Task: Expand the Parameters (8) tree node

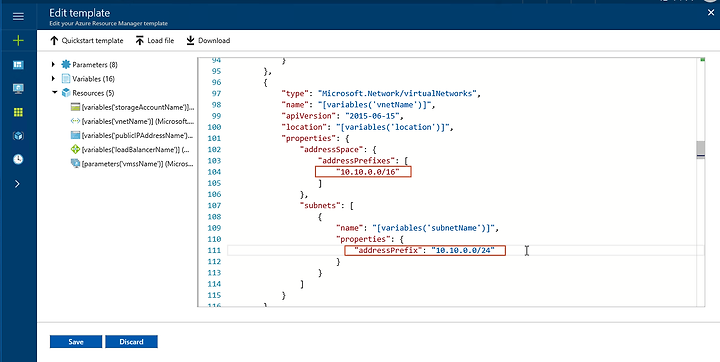Action: pyautogui.click(x=53, y=65)
